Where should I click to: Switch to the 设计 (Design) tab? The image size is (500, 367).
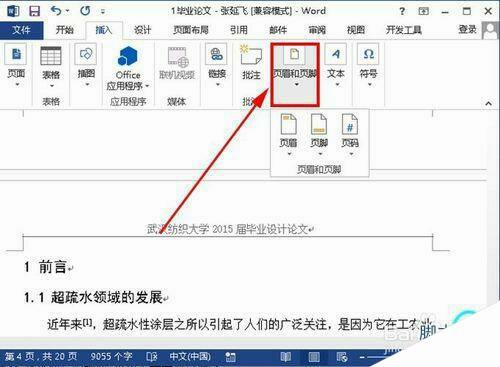(142, 30)
